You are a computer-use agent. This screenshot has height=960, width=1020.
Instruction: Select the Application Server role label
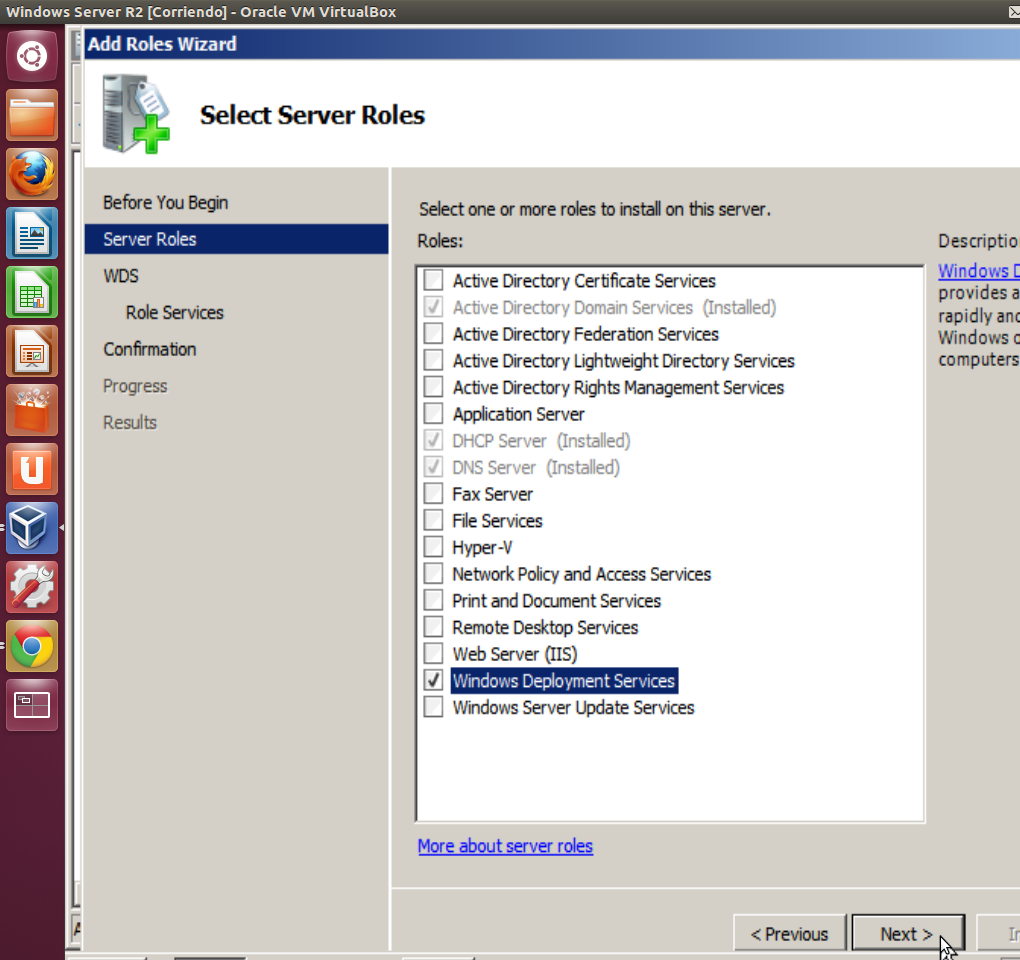[x=518, y=414]
